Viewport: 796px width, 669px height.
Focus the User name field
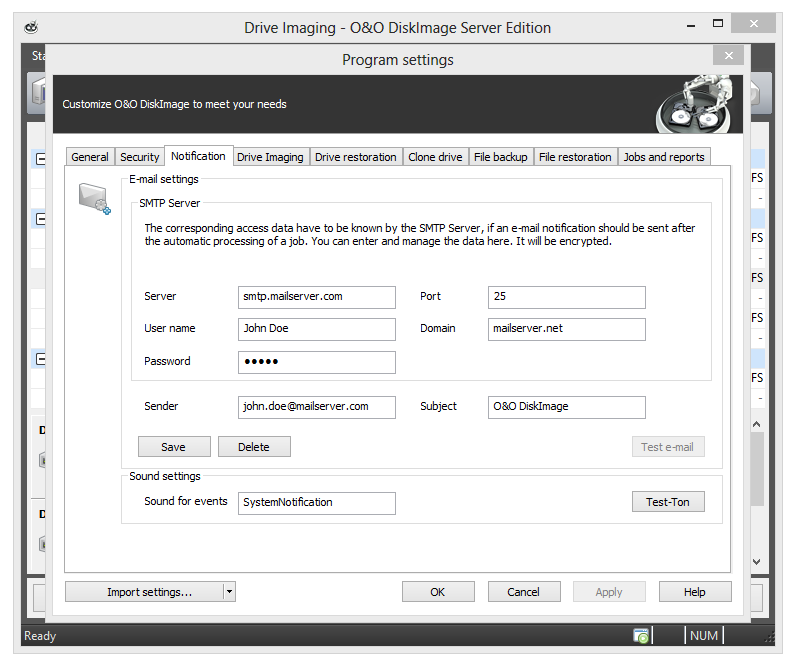[x=317, y=329]
